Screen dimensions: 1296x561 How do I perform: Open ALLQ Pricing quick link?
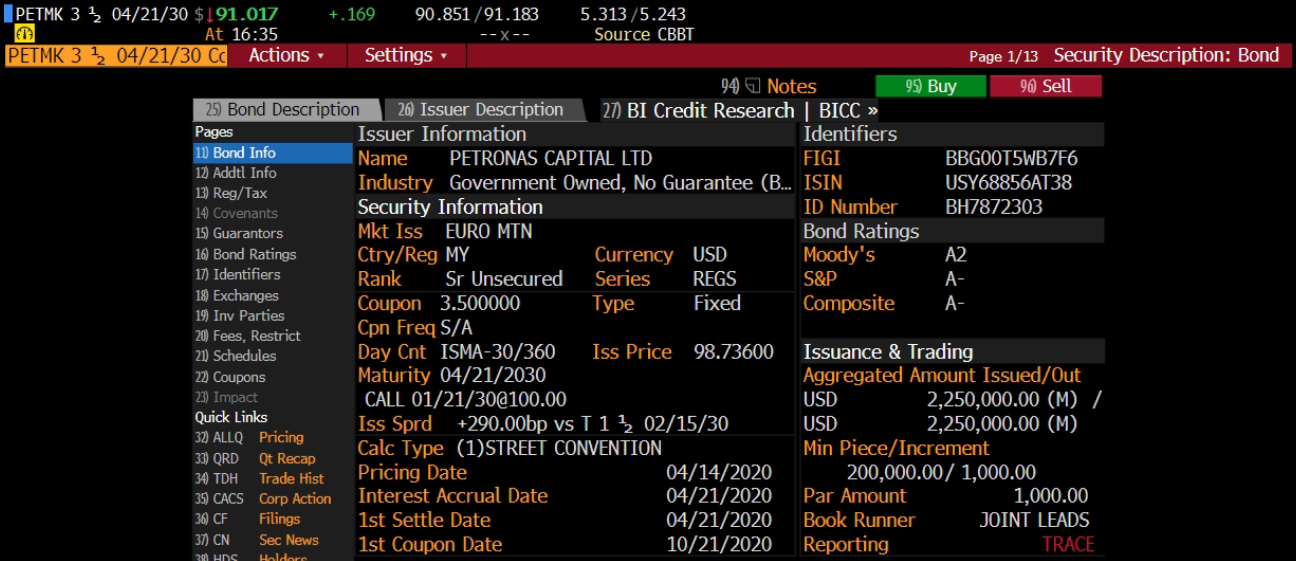pos(250,437)
